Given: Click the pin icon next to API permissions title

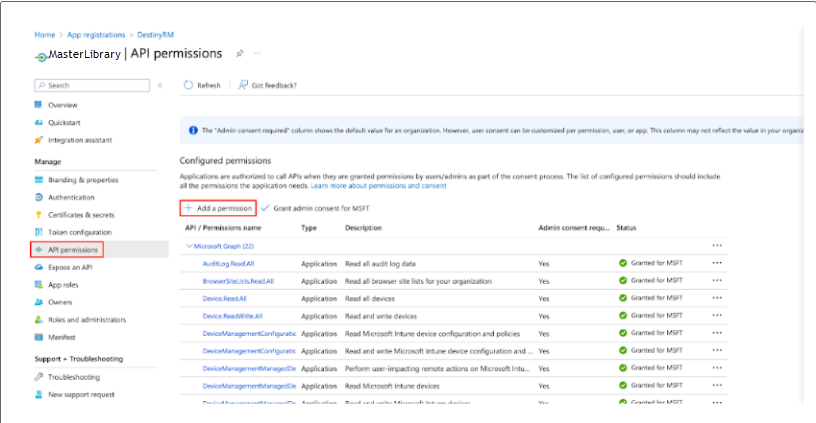Looking at the screenshot, I should click(239, 54).
